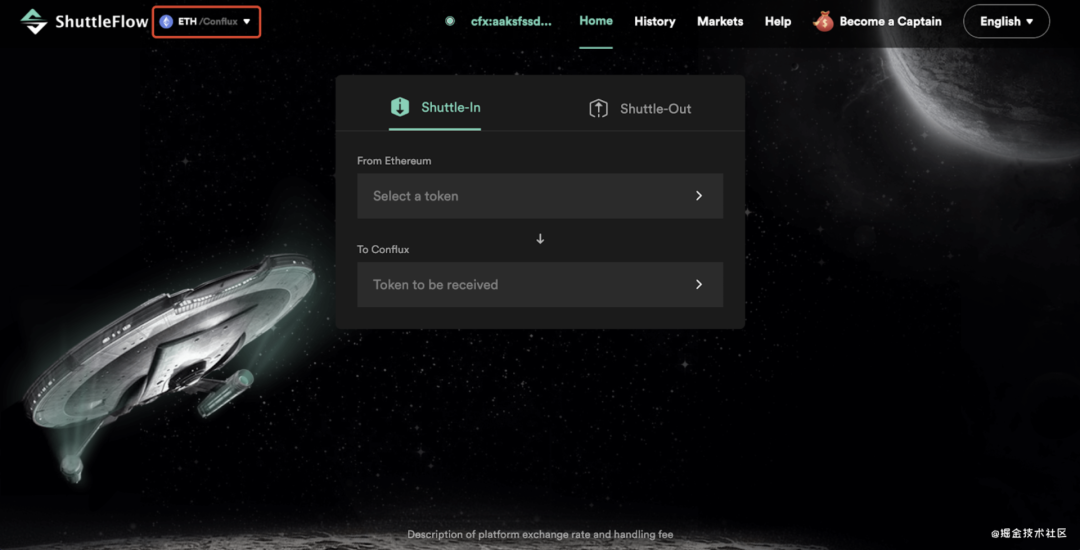Open the Help menu item
The image size is (1080, 550).
coord(778,21)
